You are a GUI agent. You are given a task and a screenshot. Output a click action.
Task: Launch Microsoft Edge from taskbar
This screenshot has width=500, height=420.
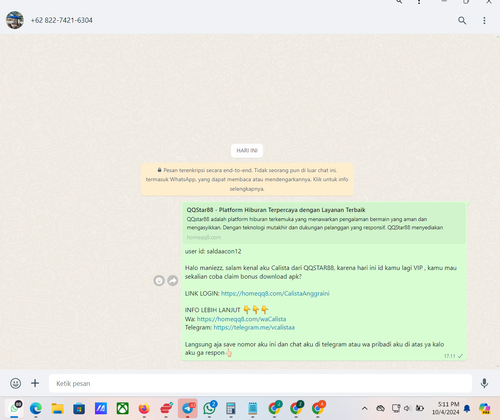point(36,408)
